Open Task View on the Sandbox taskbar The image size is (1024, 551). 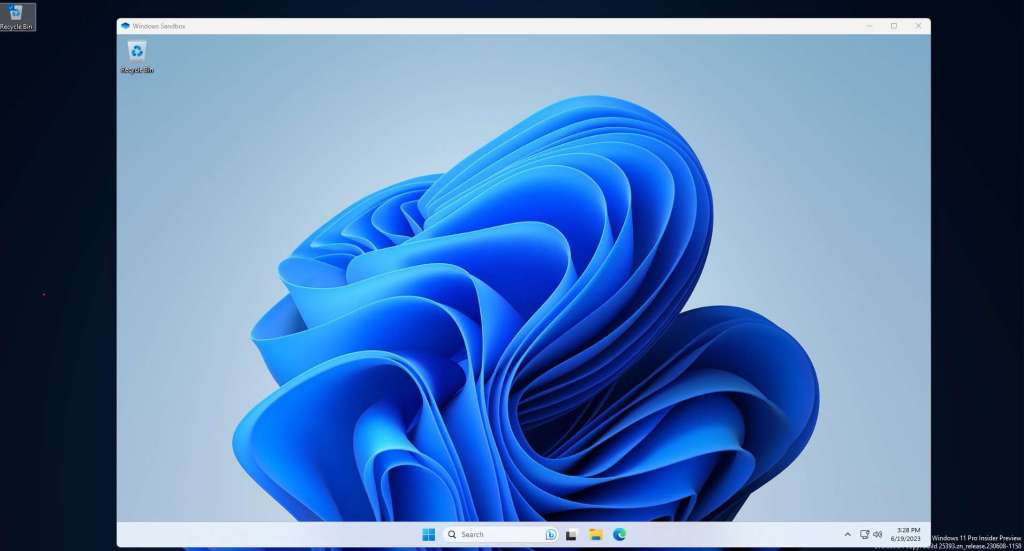tap(571, 535)
